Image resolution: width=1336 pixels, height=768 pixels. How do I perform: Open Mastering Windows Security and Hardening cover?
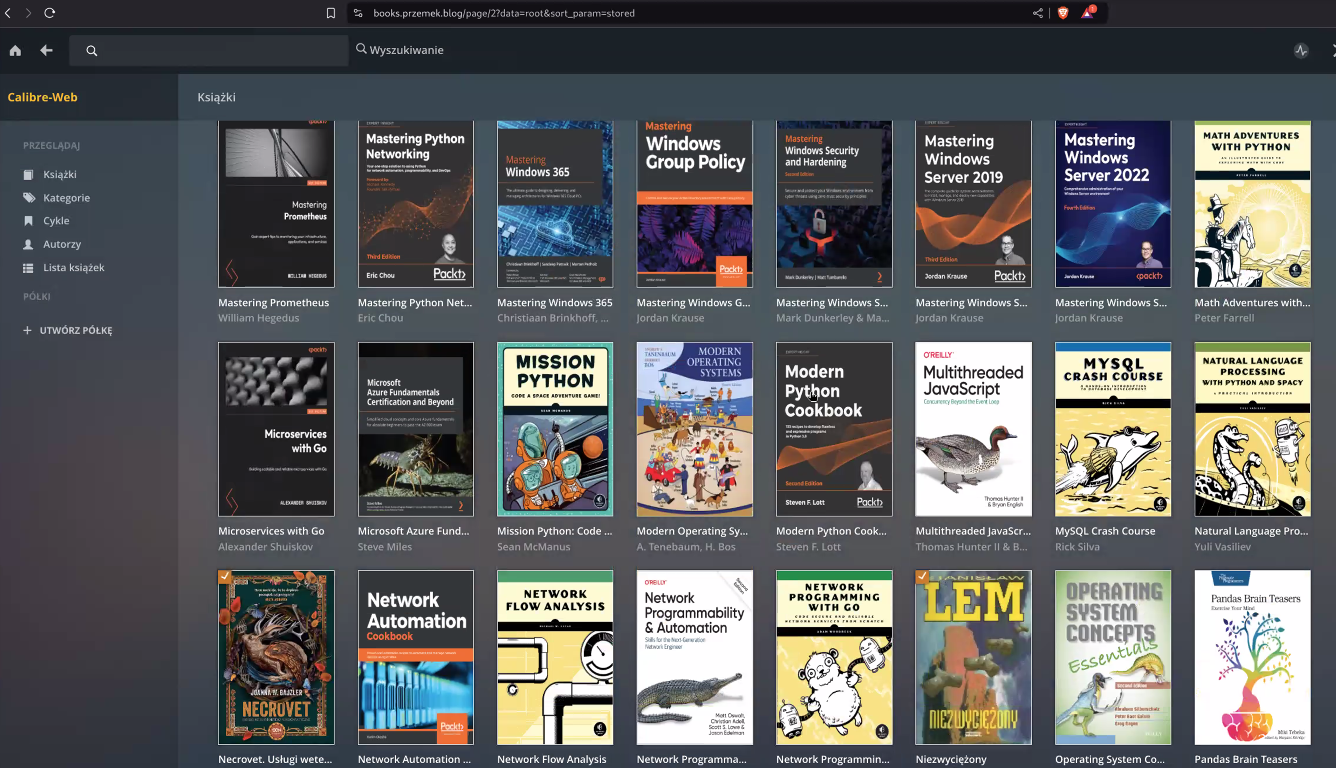[x=834, y=204]
